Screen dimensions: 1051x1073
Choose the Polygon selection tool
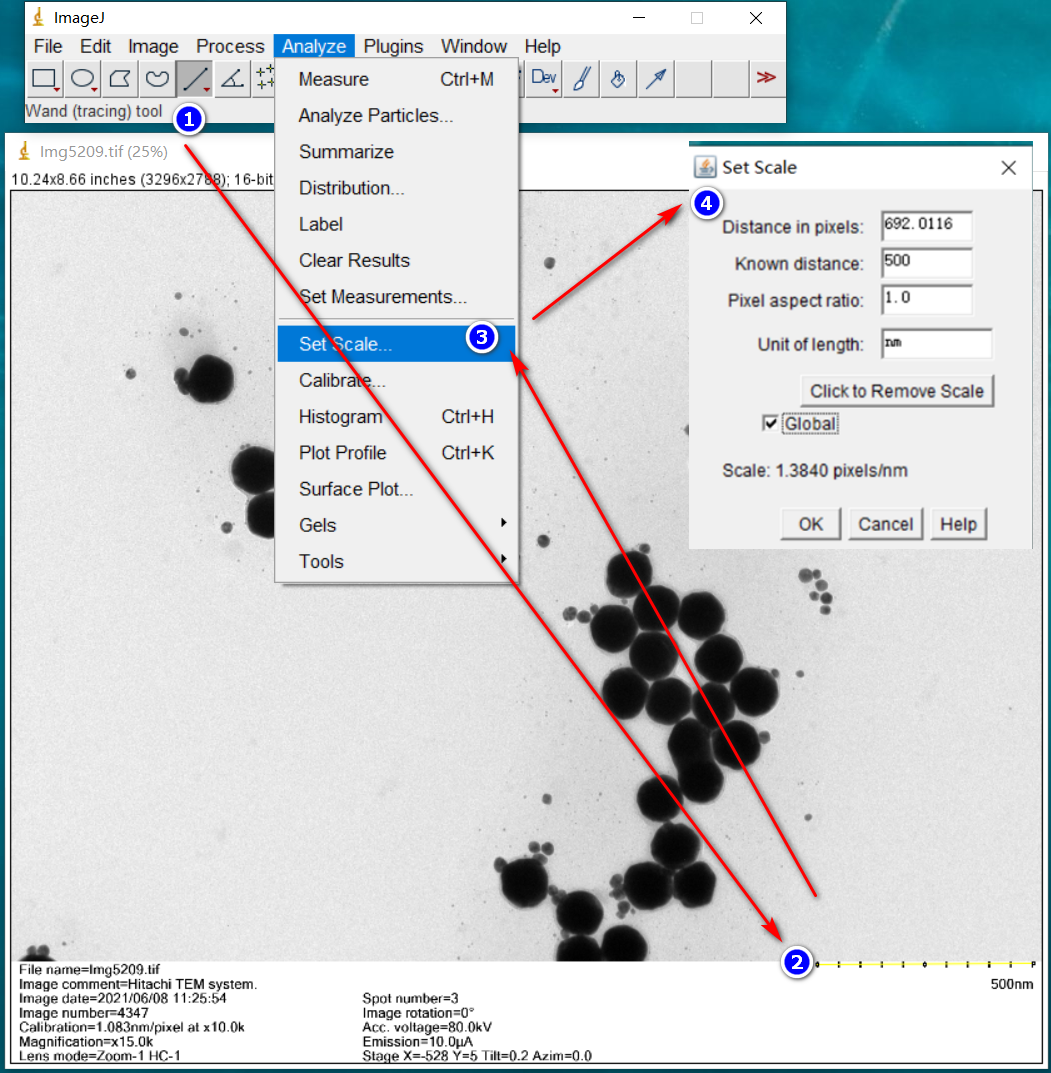(x=120, y=79)
